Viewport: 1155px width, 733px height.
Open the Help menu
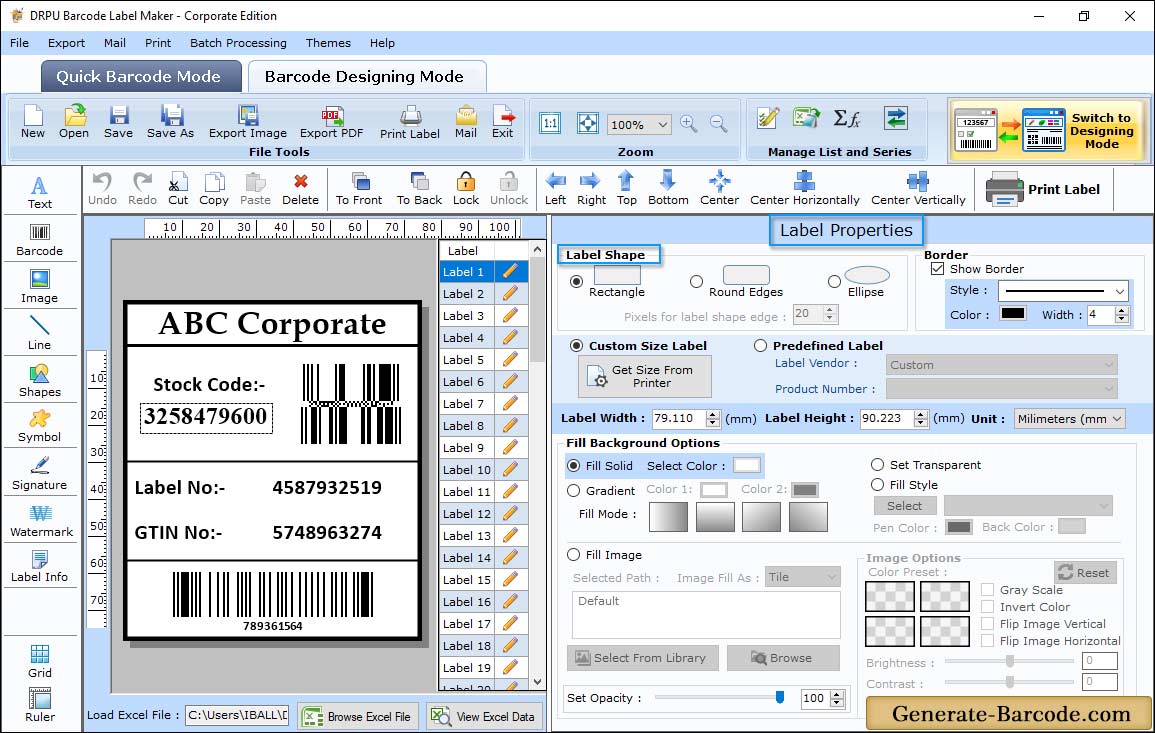[382, 43]
